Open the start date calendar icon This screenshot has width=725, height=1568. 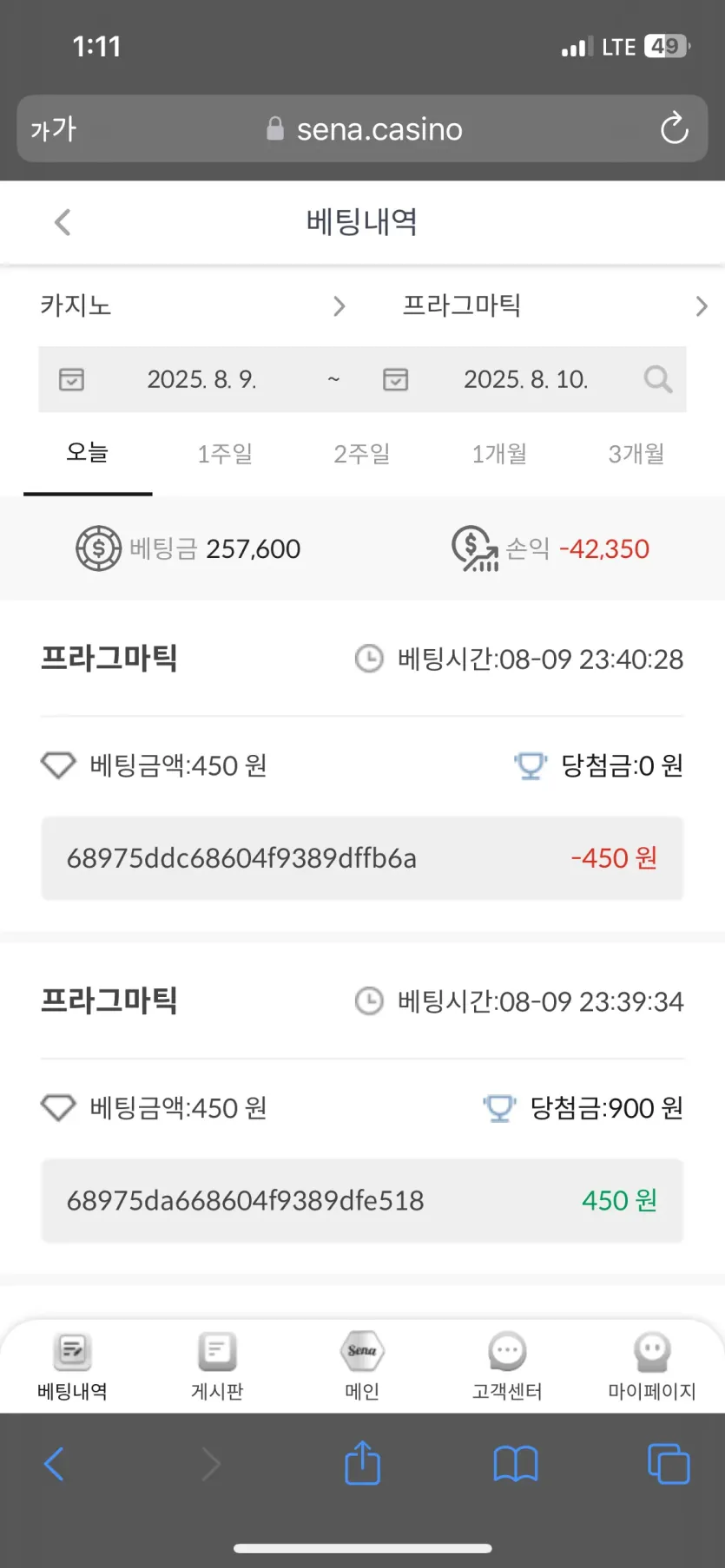tap(71, 379)
